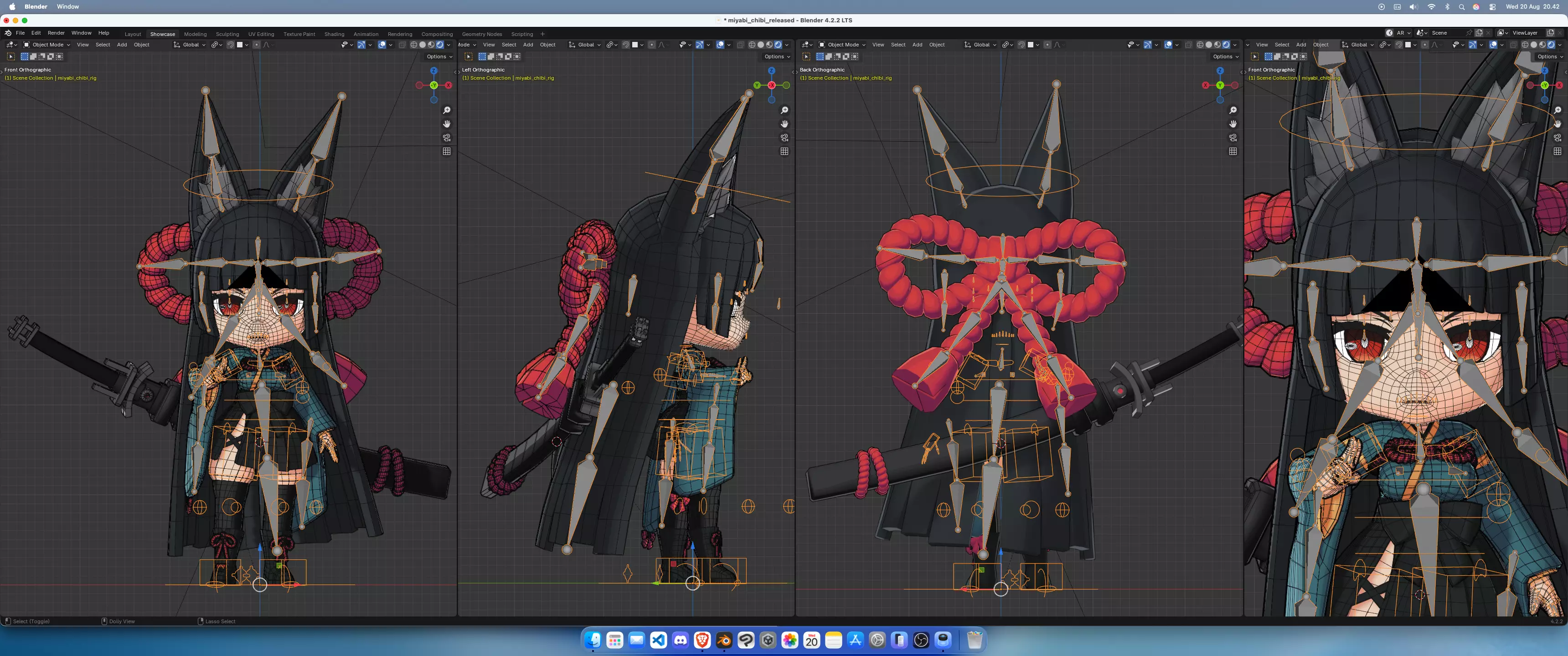Open Object Mode dropdown in Back Orthographic viewport

(842, 45)
